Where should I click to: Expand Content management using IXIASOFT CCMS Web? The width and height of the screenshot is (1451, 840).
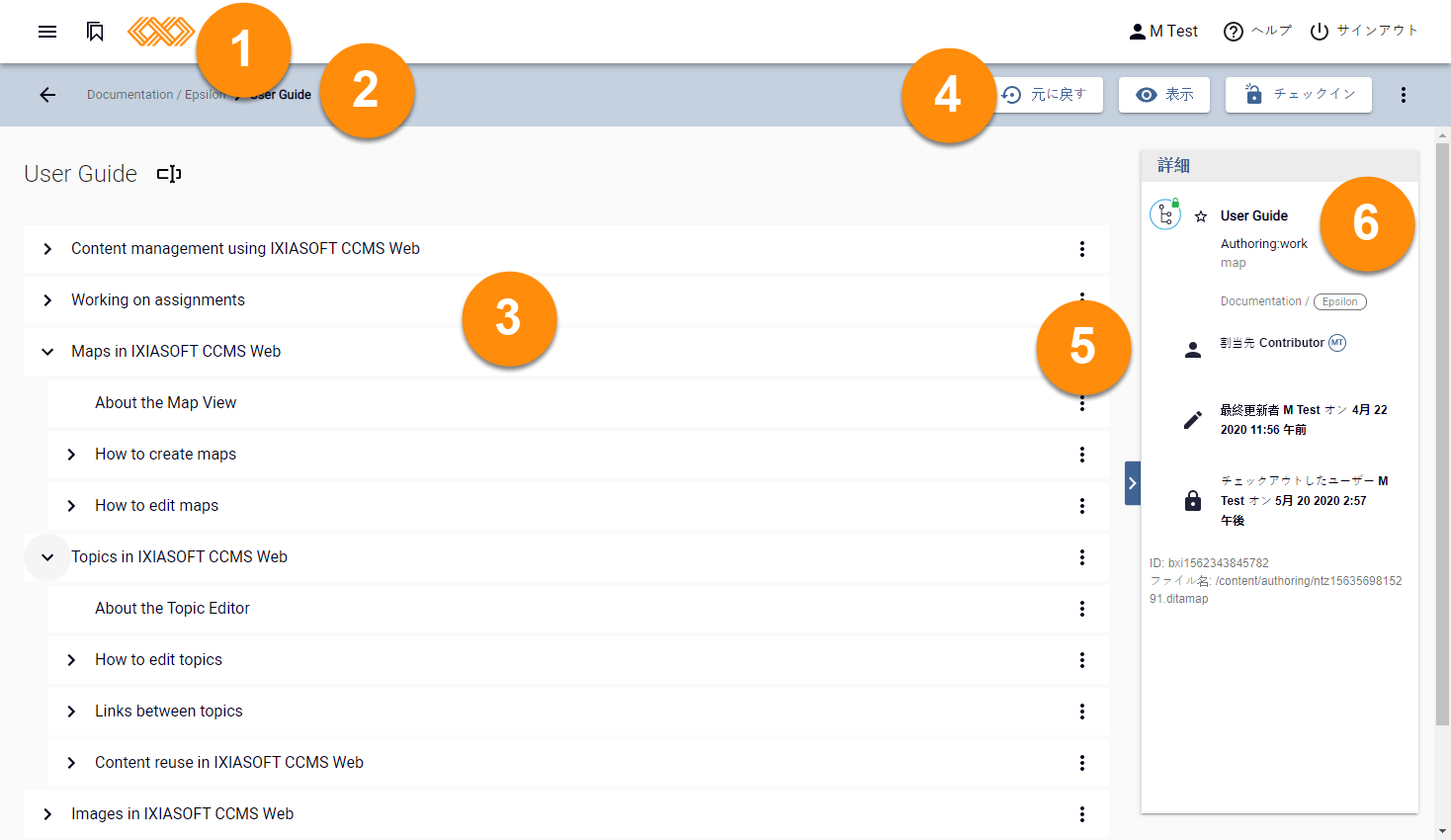click(x=47, y=249)
